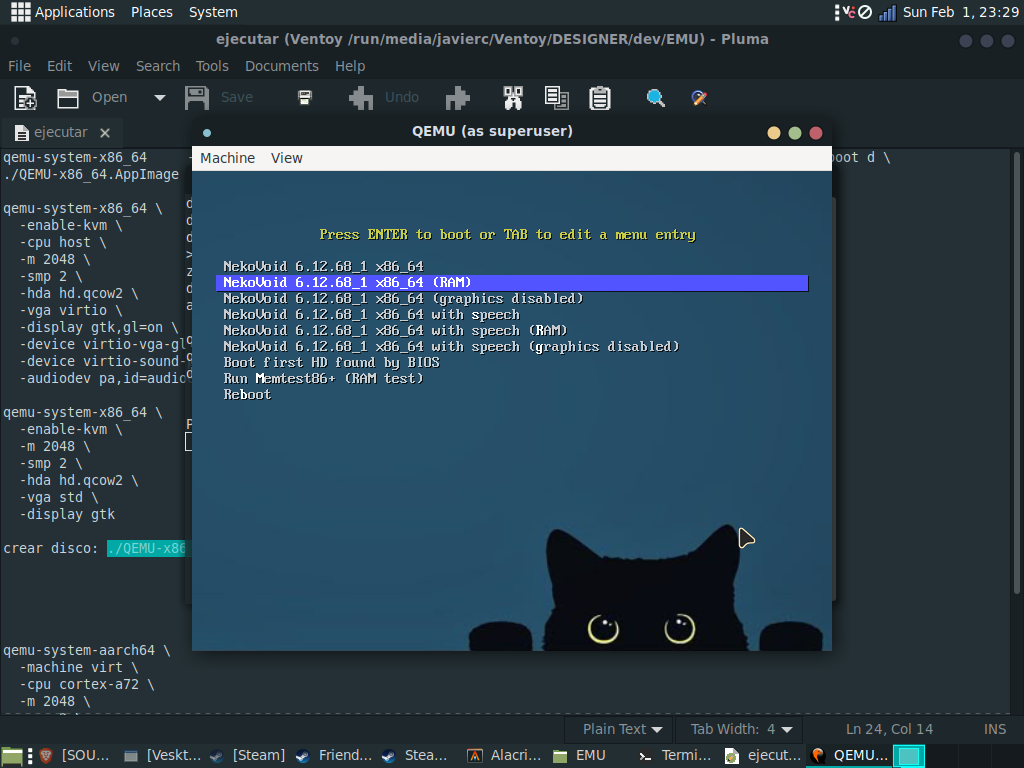Image resolution: width=1024 pixels, height=768 pixels.
Task: Click the Find and Replace icon
Action: (699, 98)
